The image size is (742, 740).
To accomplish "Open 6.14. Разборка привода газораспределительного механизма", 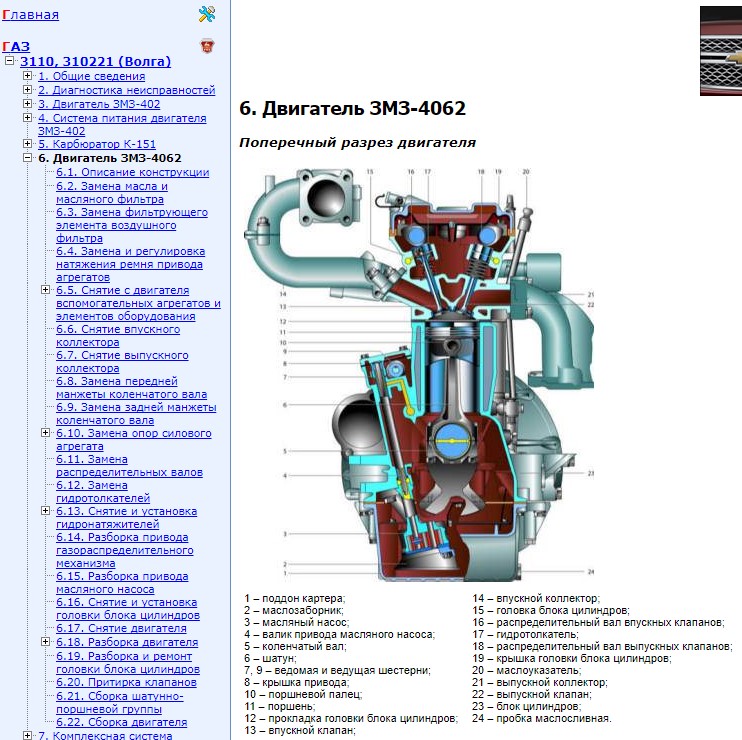I will coord(124,550).
